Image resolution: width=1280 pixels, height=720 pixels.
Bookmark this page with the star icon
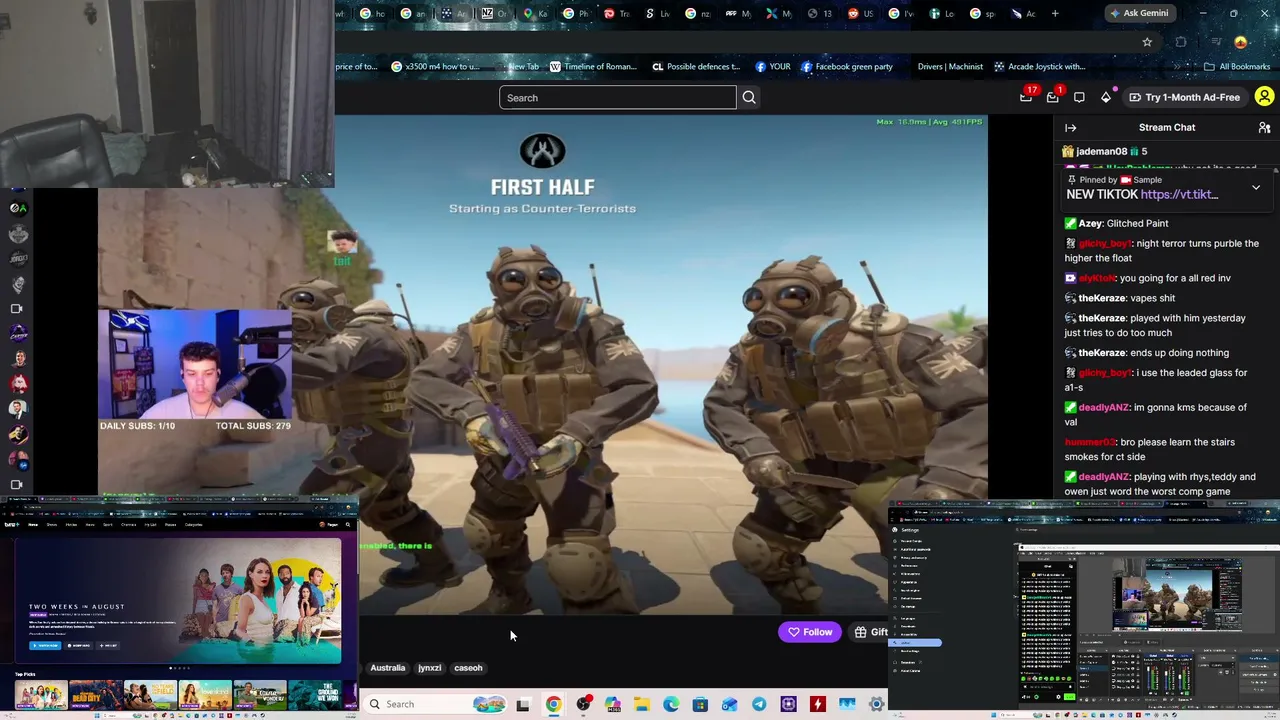[x=1147, y=42]
